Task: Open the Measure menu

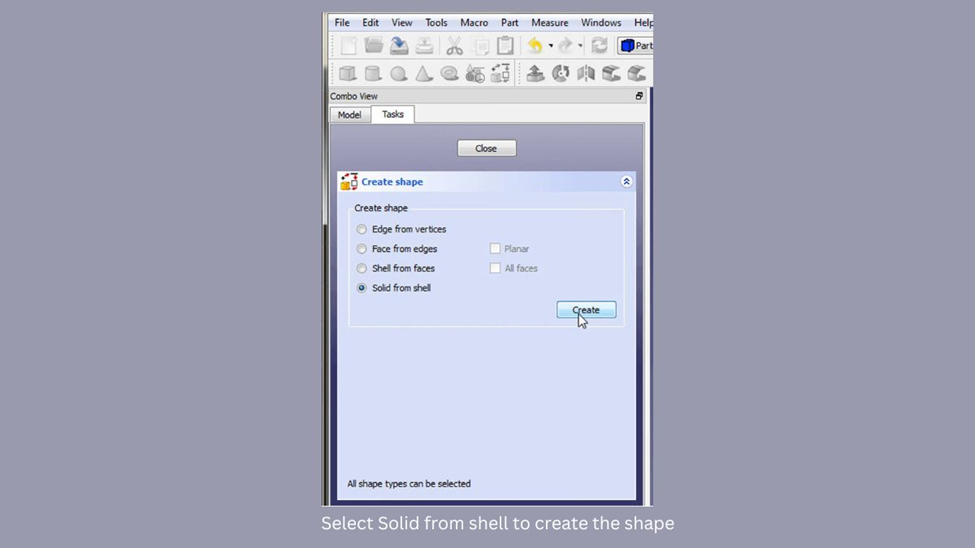Action: pos(550,22)
